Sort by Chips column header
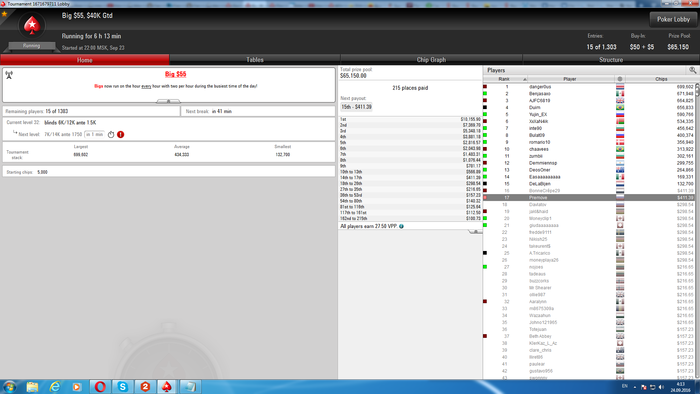Image resolution: width=700 pixels, height=394 pixels. (661, 79)
